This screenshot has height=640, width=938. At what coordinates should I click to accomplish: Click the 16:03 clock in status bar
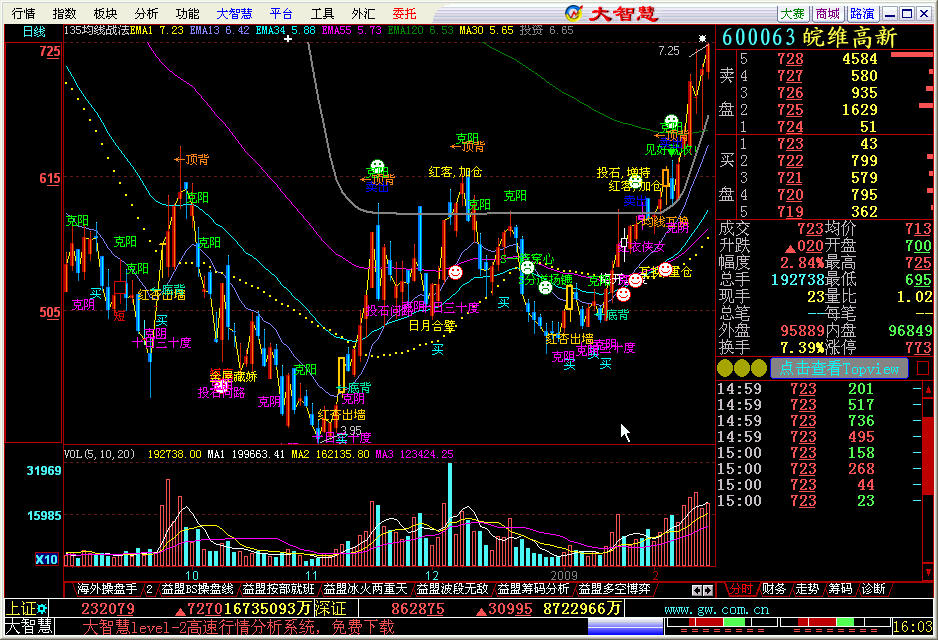(x=912, y=627)
